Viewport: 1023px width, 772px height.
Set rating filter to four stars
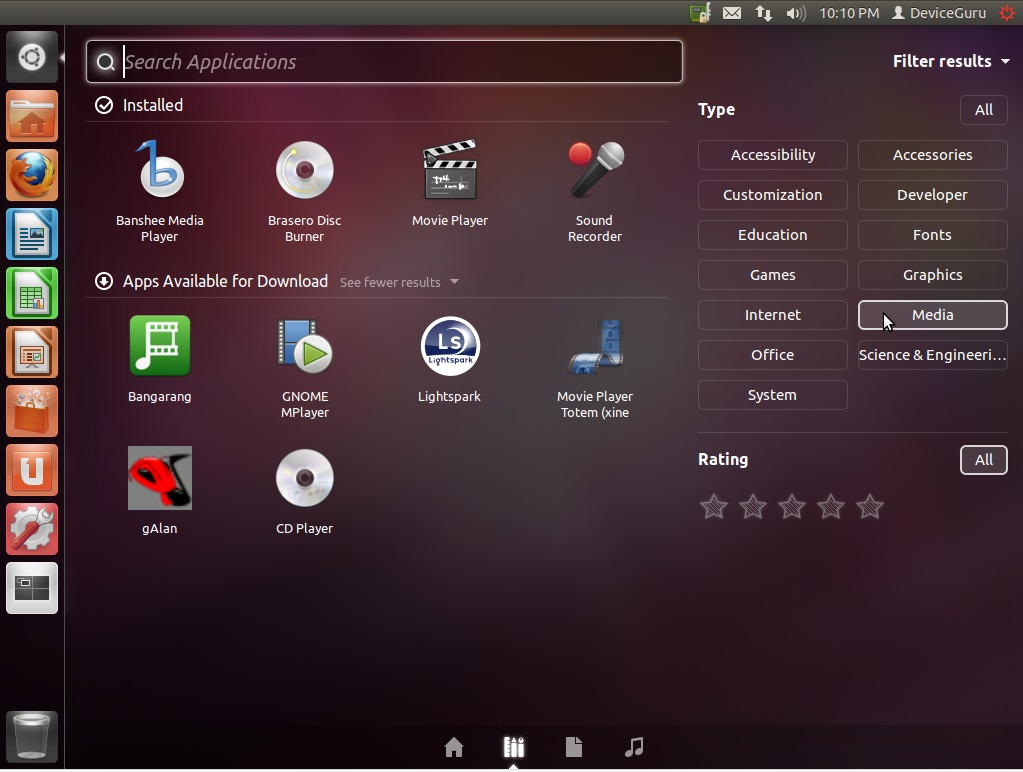pyautogui.click(x=831, y=506)
